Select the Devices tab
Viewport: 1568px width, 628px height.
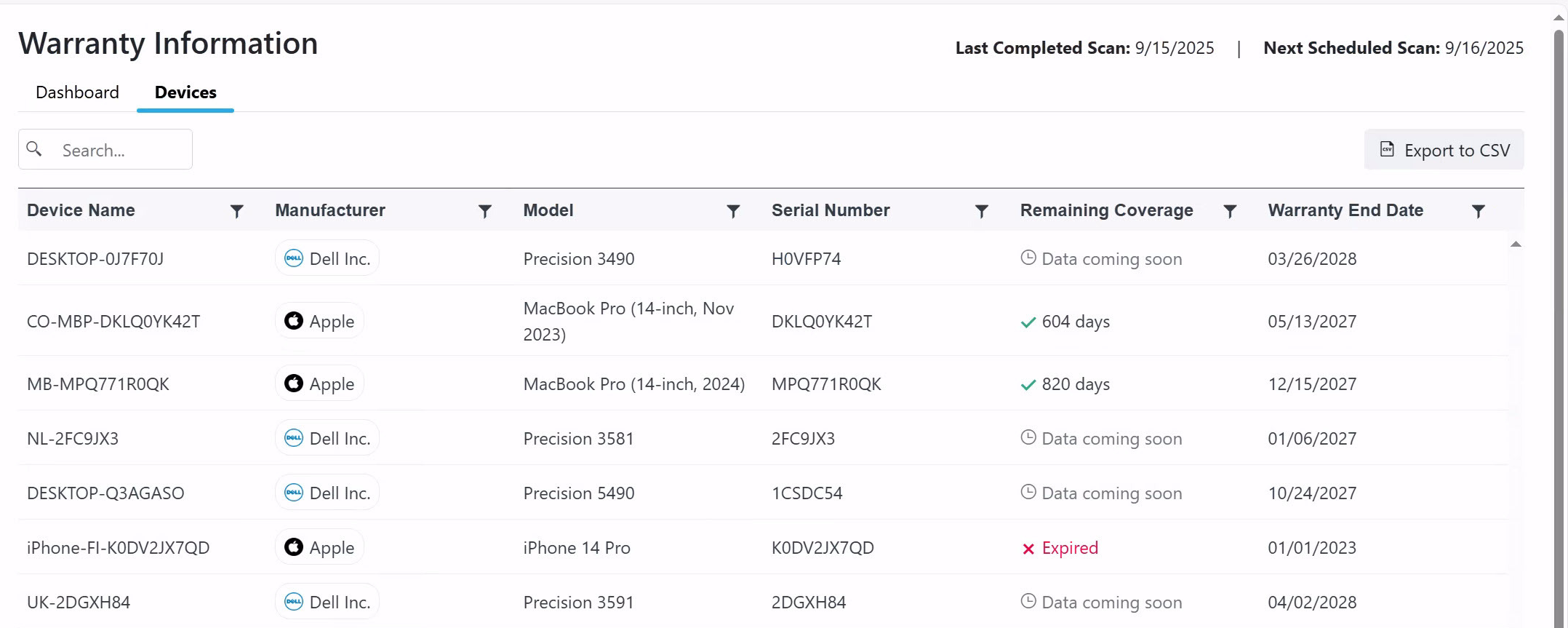[x=185, y=92]
